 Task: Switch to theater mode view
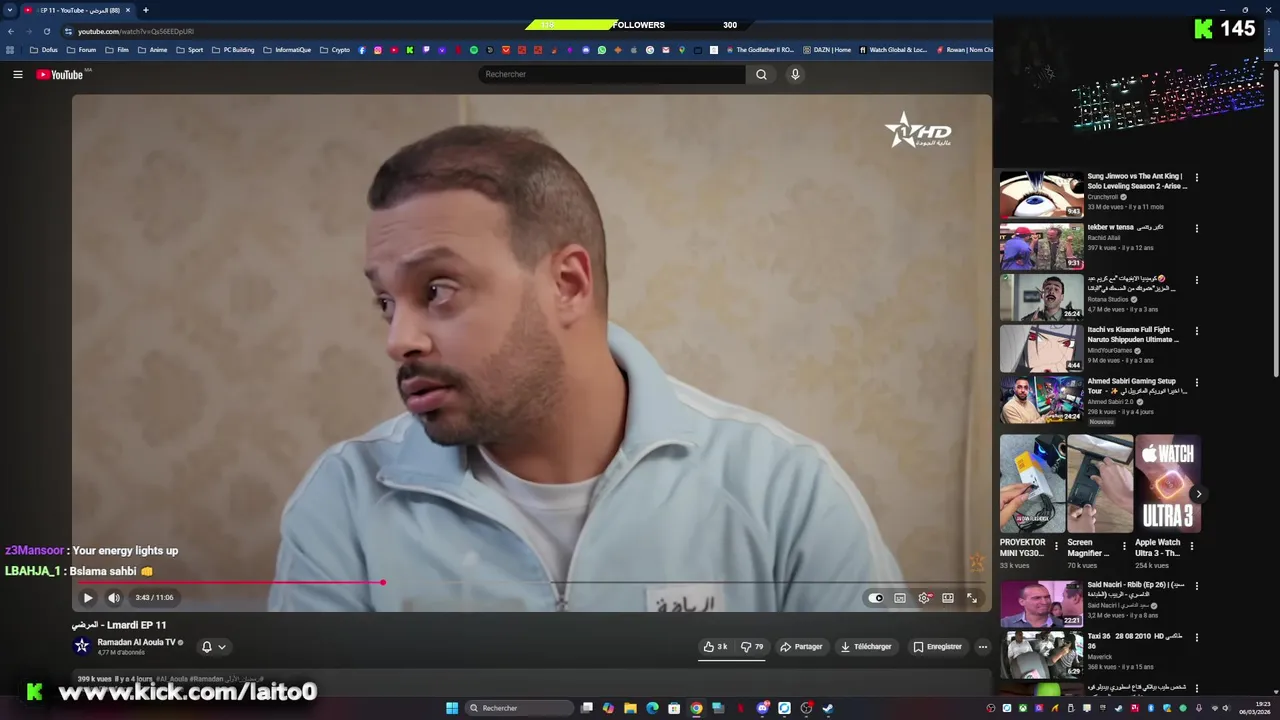coord(948,598)
